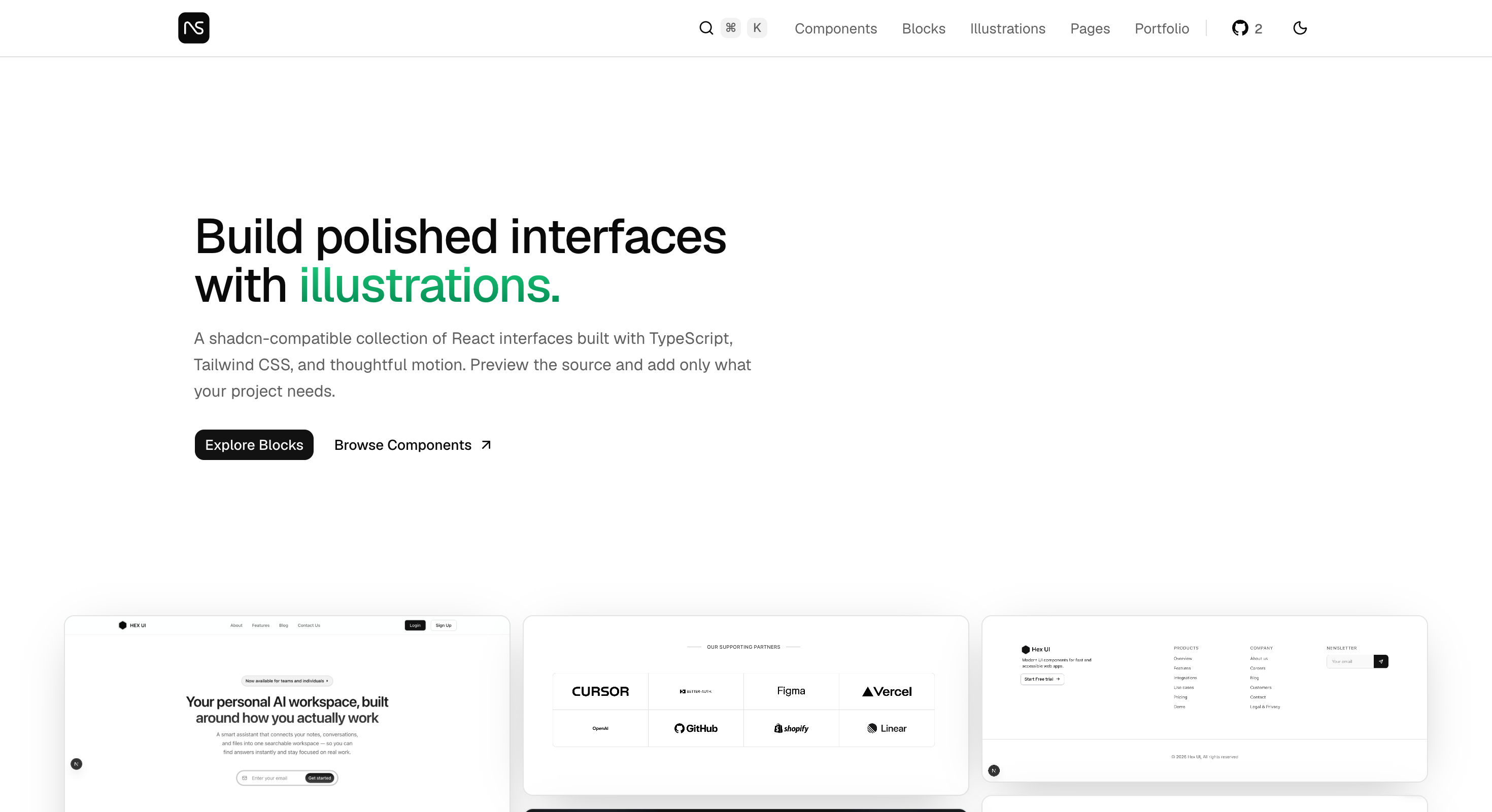
Task: Open the Blocks nav item
Action: pos(923,28)
